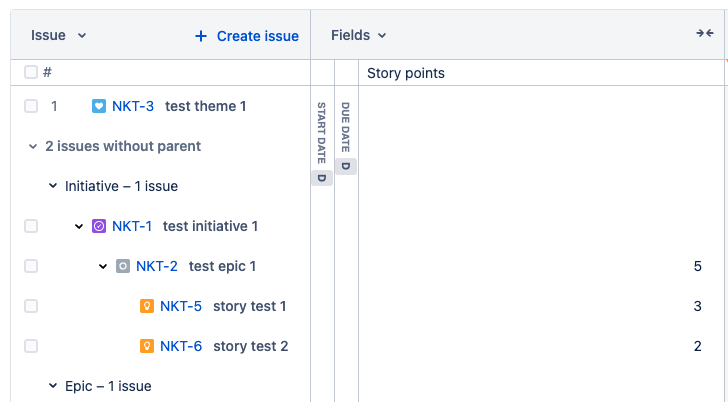Open the NKT-6 issue link

pos(181,346)
